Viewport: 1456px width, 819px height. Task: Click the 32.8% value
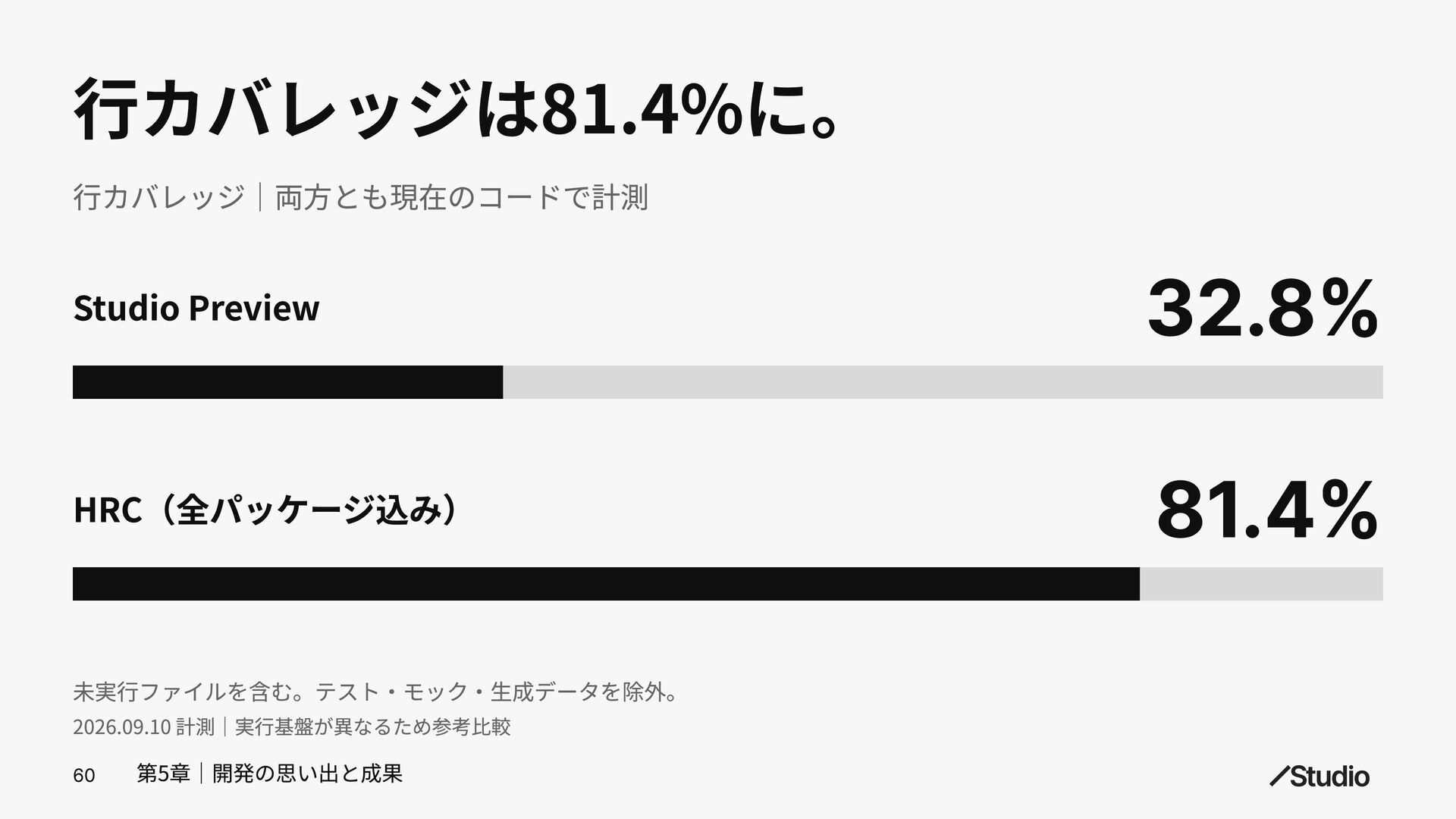pyautogui.click(x=1263, y=309)
